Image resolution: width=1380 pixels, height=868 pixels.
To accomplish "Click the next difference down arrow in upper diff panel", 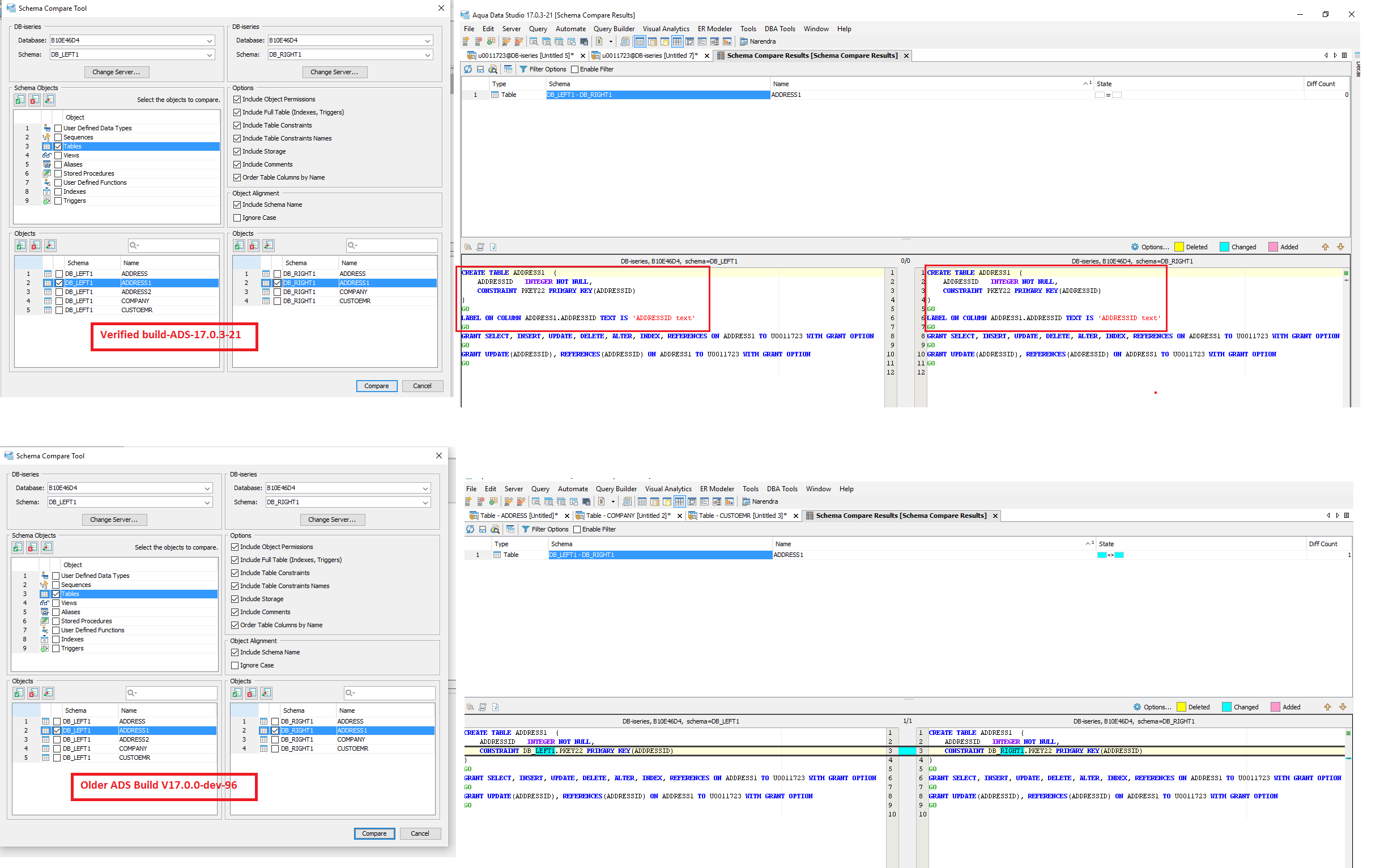I will pyautogui.click(x=1340, y=247).
